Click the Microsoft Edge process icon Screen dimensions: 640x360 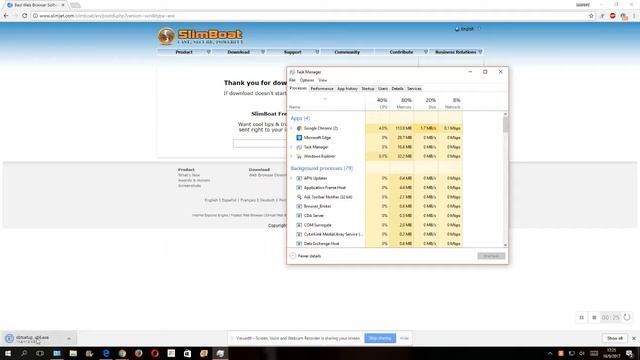pos(299,138)
